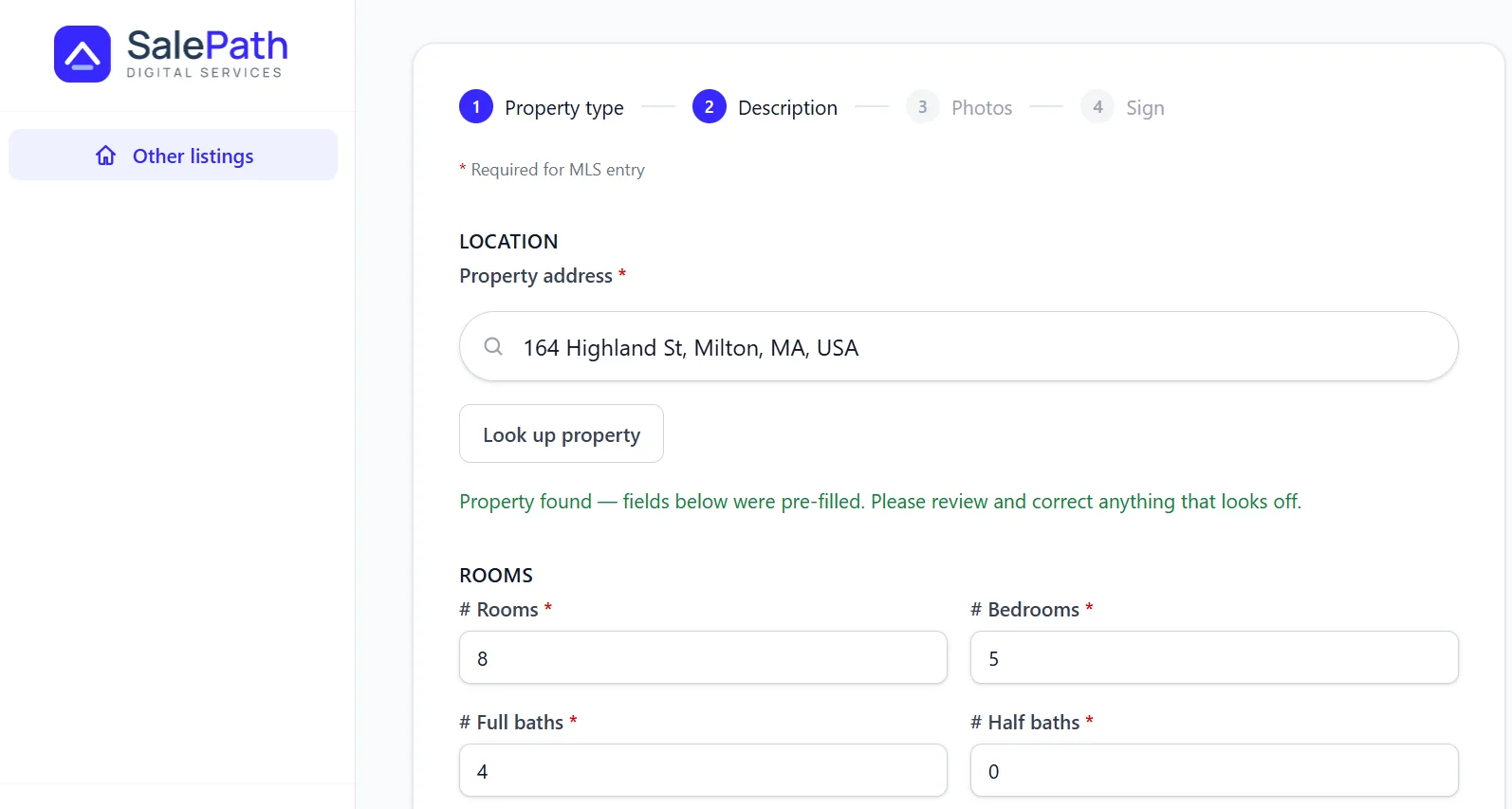Screen dimensions: 1512x809
Task: Go to the Property type step label
Action: tap(564, 108)
